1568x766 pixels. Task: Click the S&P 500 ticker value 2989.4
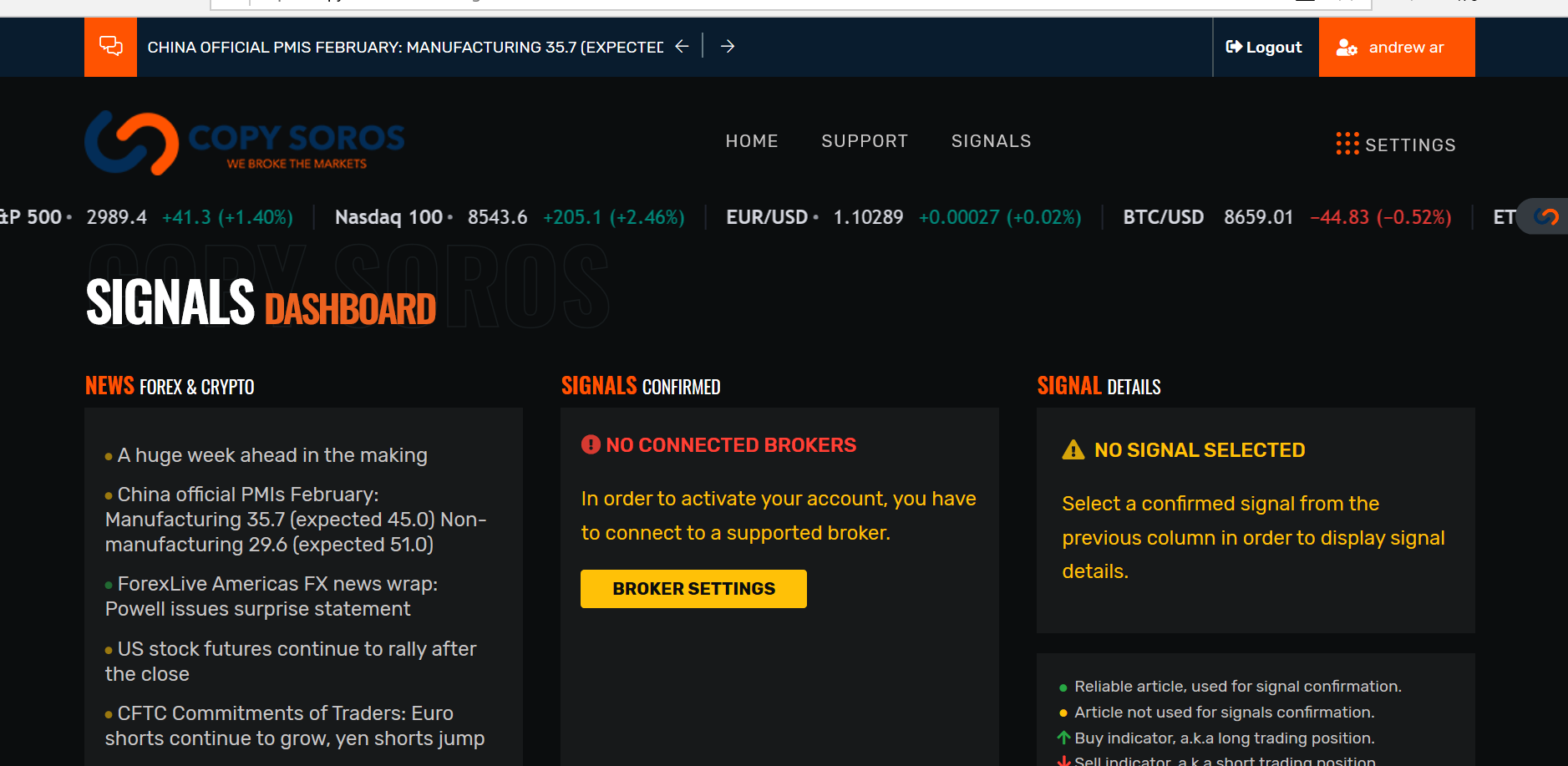(x=117, y=217)
